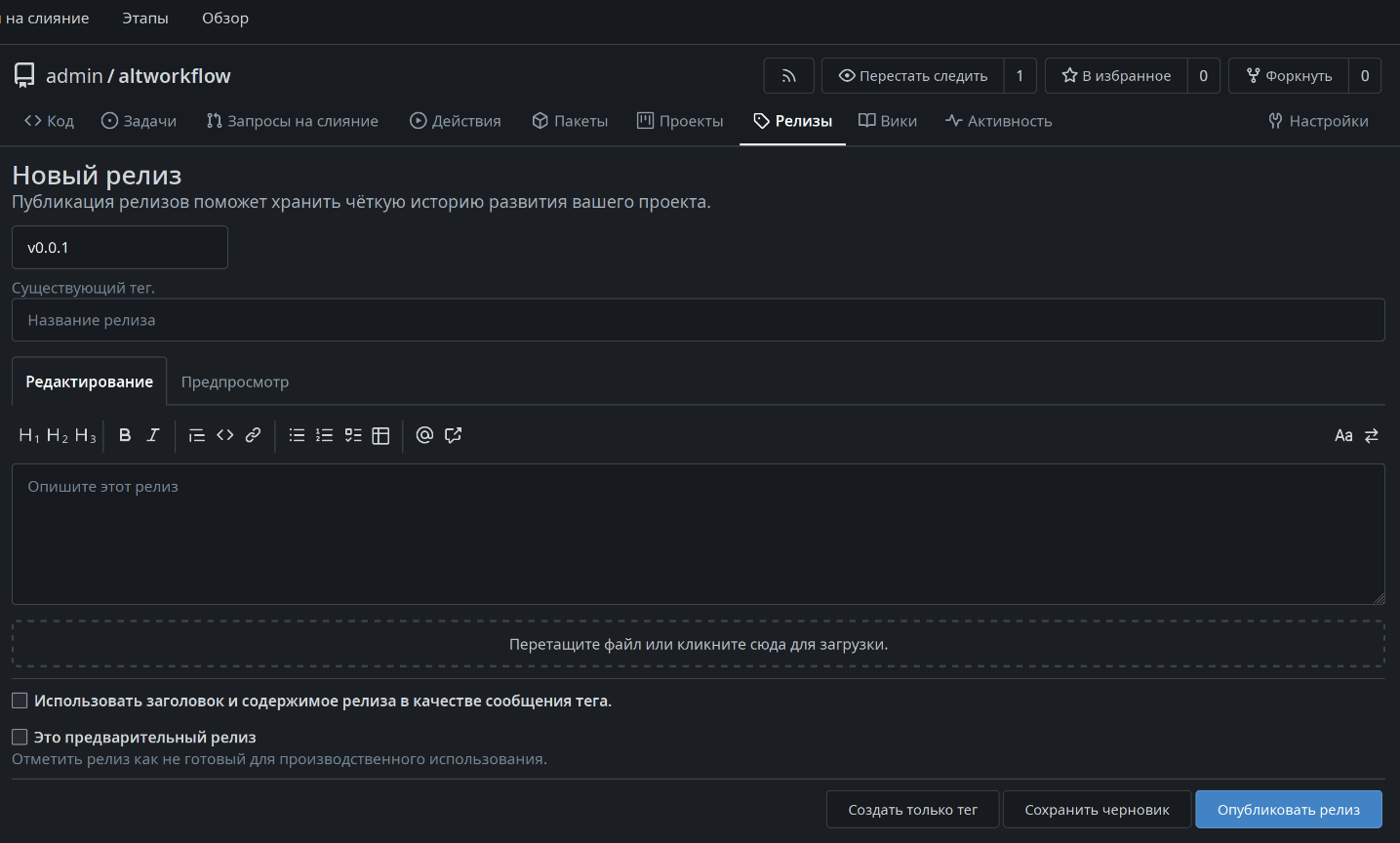Insert a quote block

coord(197,435)
